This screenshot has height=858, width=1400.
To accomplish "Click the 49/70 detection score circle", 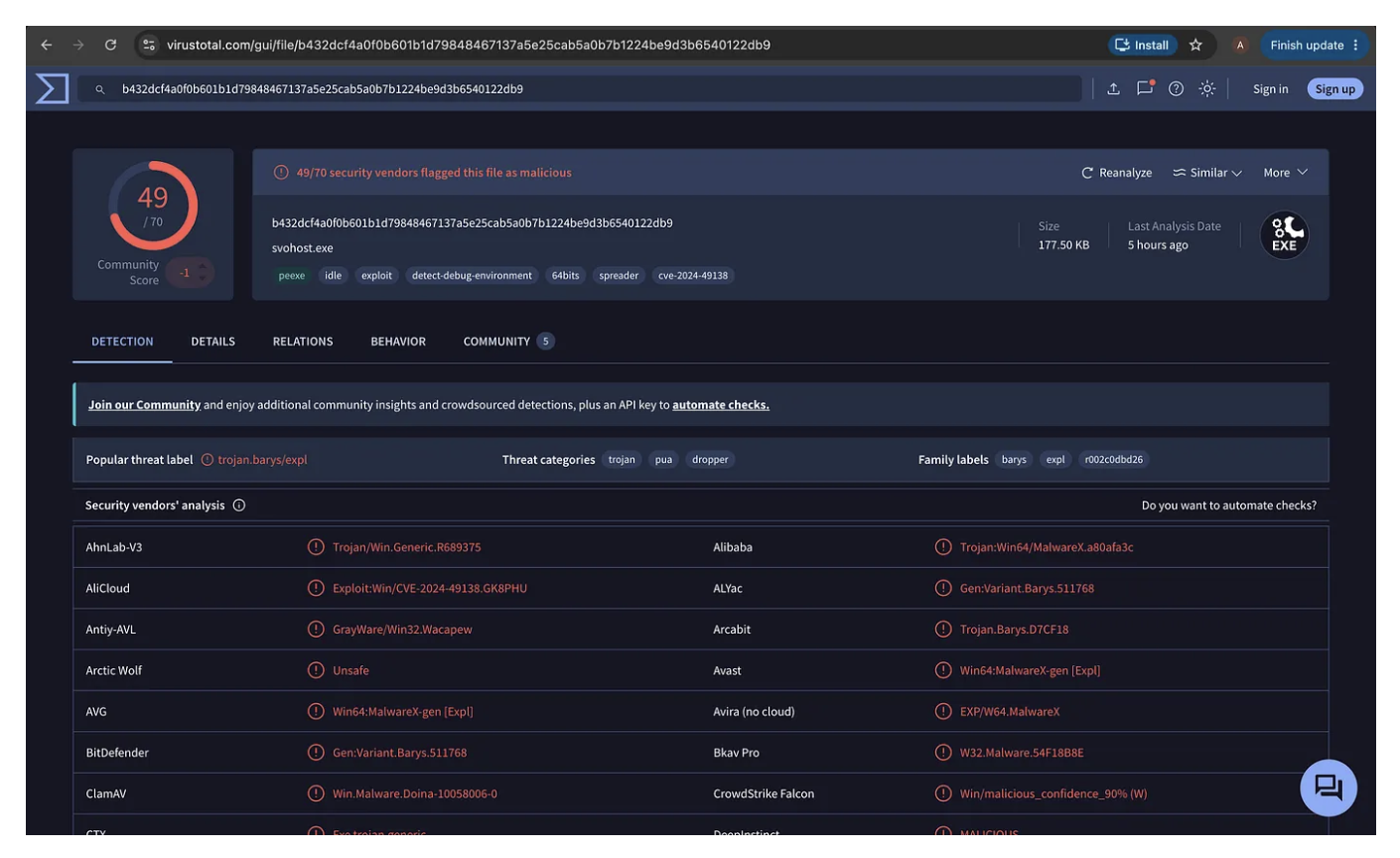I will [x=153, y=206].
